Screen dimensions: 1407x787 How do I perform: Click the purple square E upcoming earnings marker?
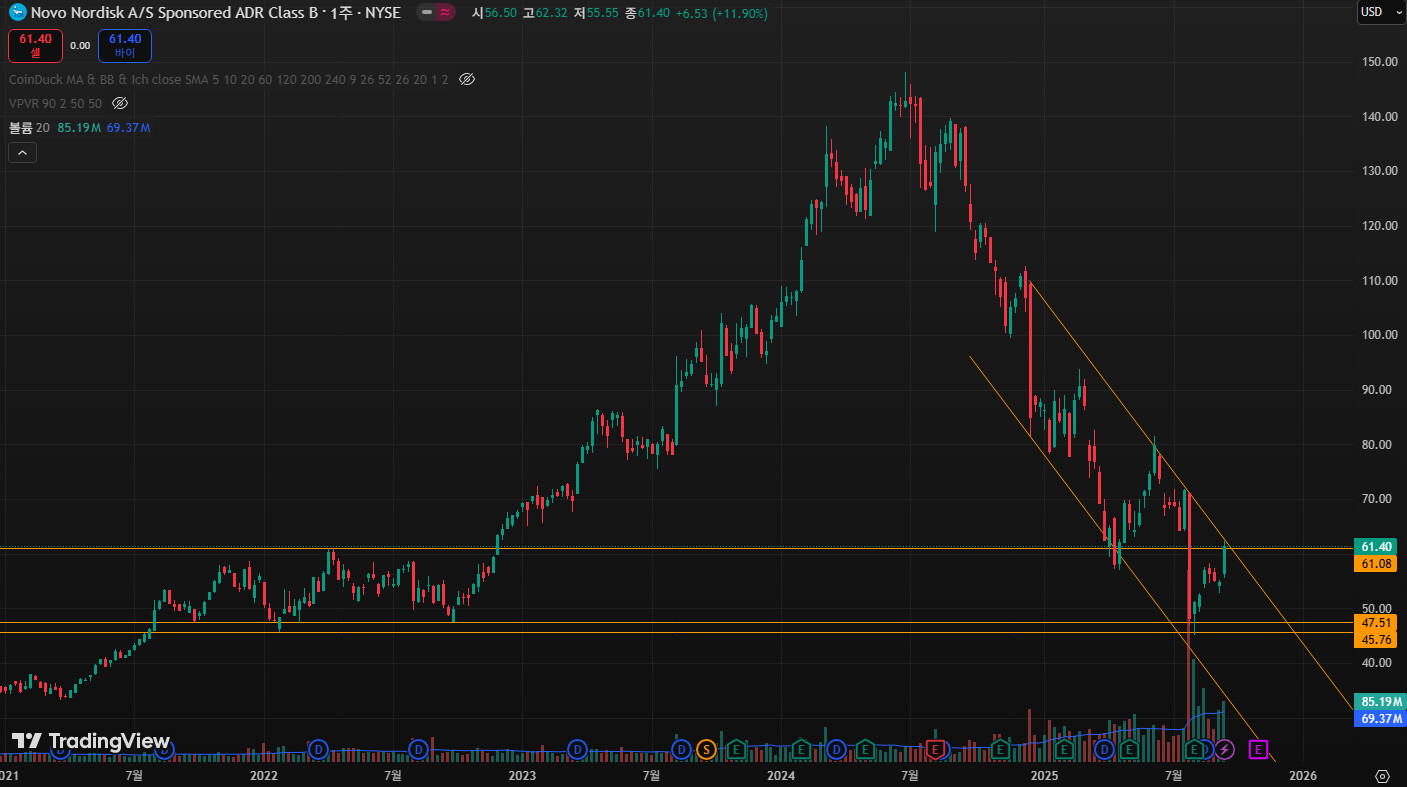[1259, 749]
